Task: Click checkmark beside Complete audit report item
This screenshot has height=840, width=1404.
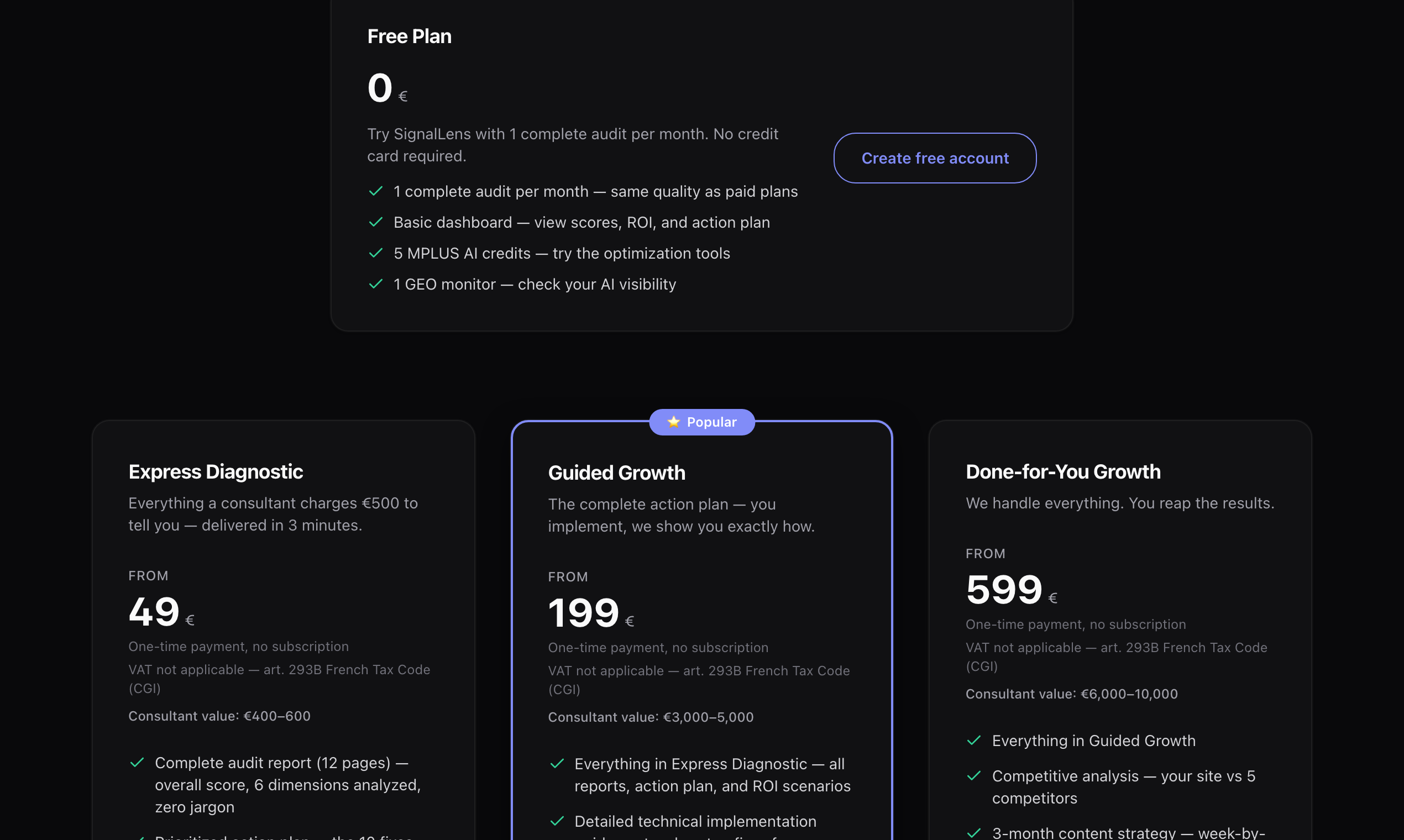Action: (x=137, y=763)
